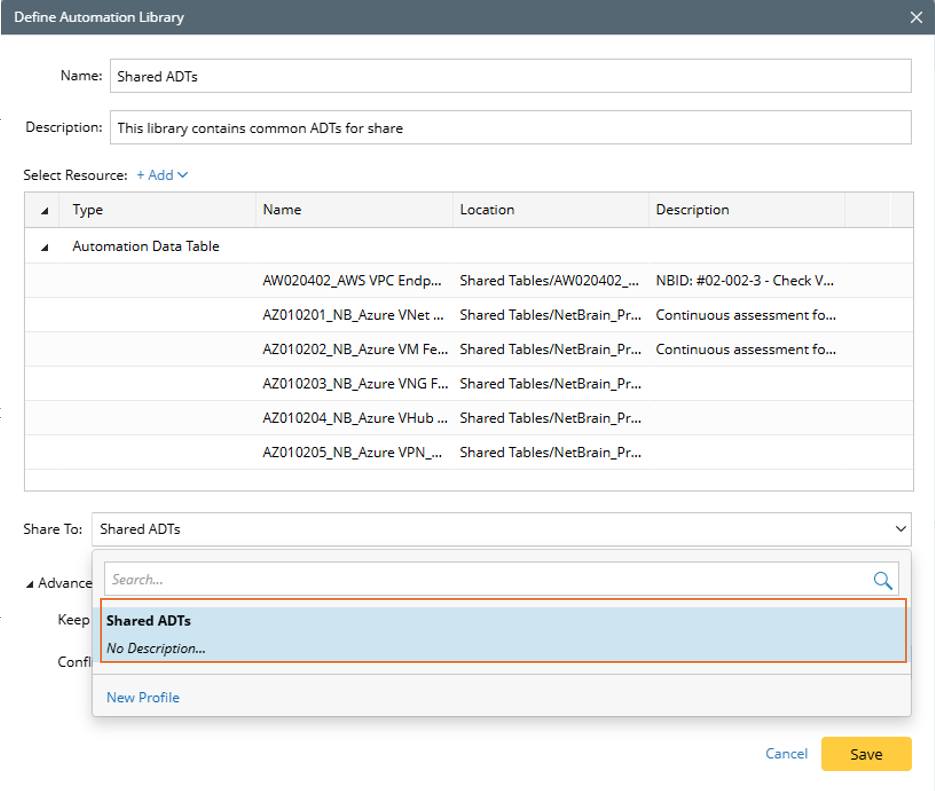Sort by the Name column header
Viewport: 935px width, 791px height.
point(282,210)
